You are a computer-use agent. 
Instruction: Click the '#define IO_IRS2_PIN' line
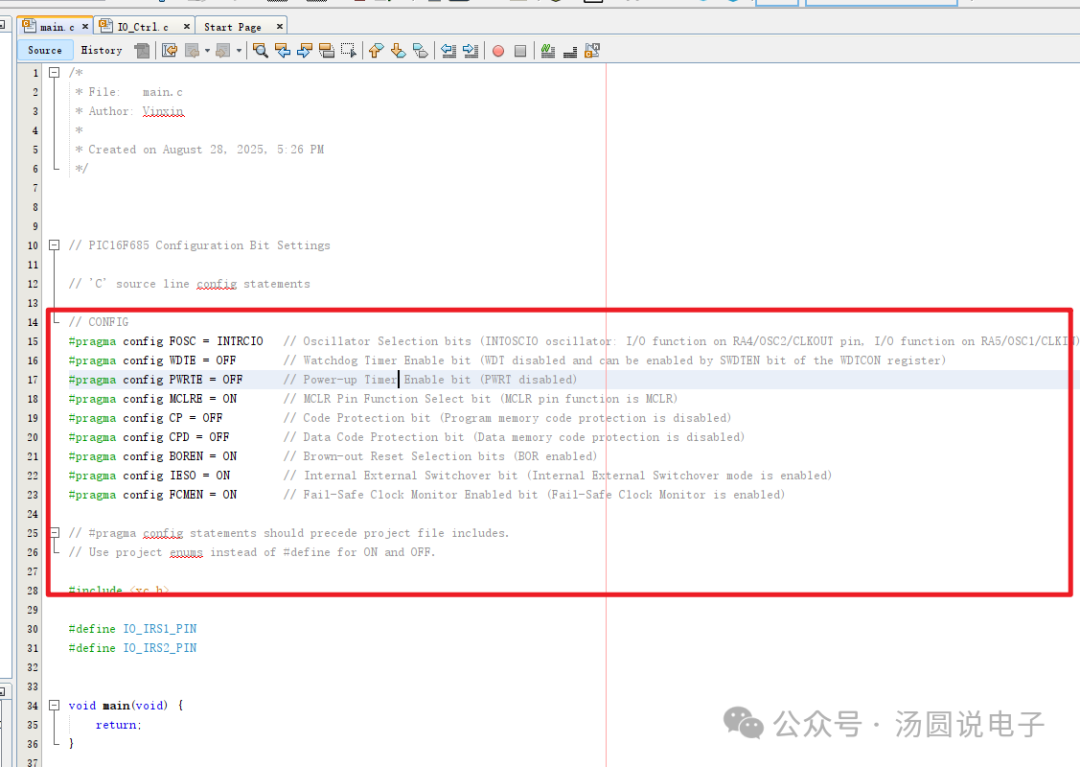point(132,648)
